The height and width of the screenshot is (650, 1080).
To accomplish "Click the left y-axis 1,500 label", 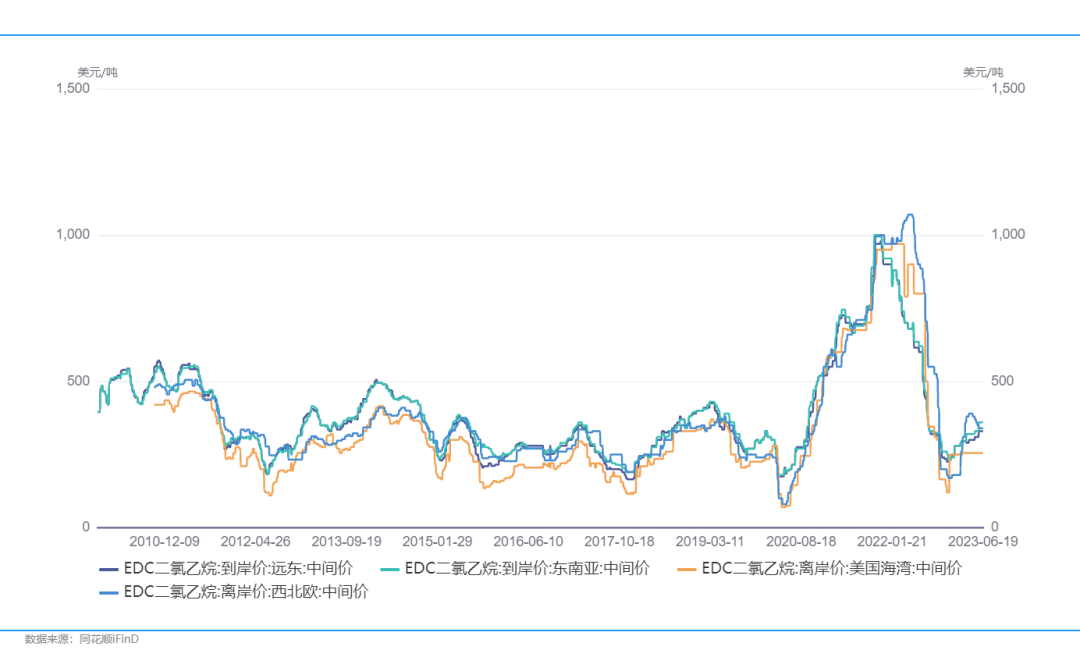I will coord(73,88).
